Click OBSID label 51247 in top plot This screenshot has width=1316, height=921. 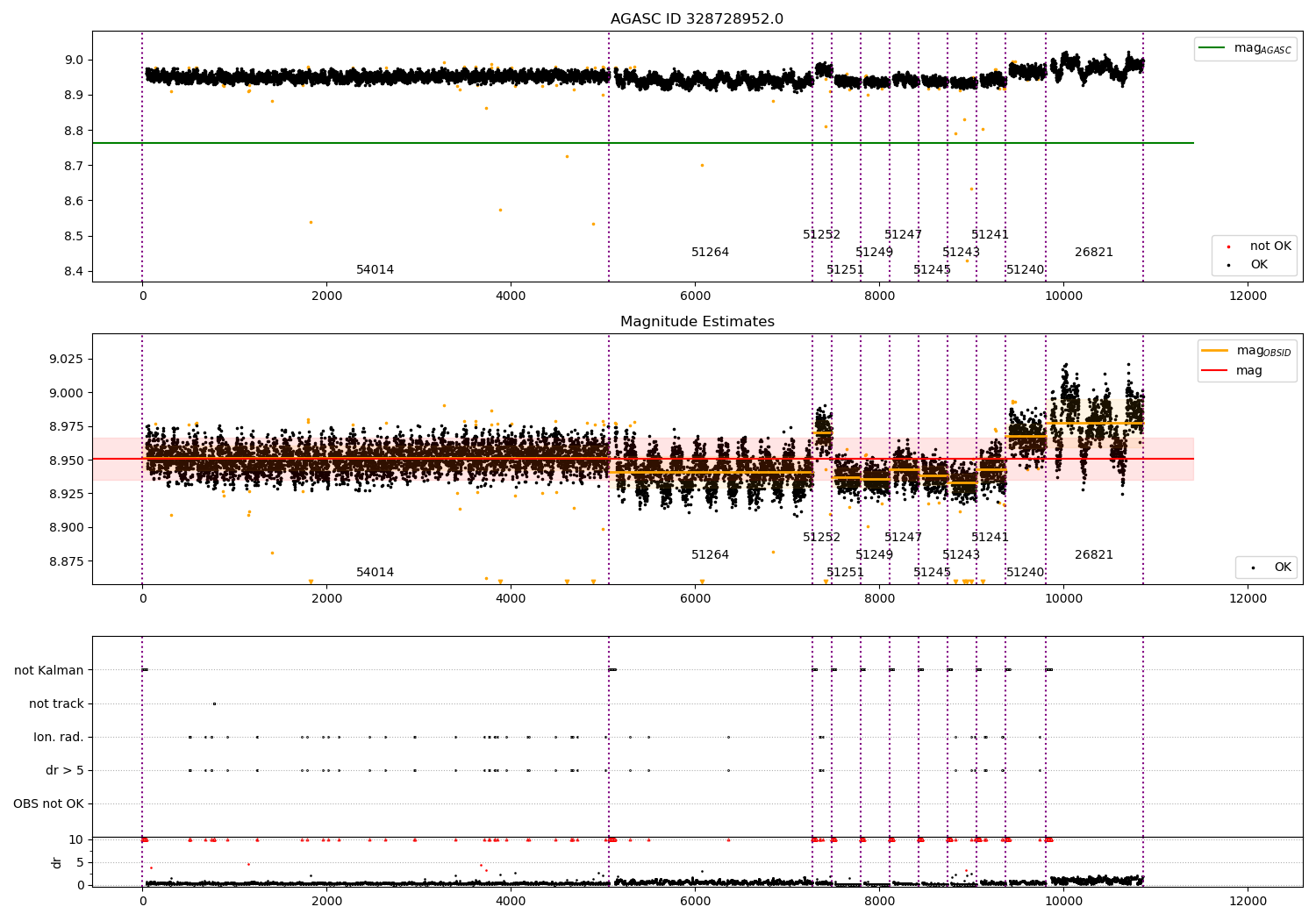903,235
